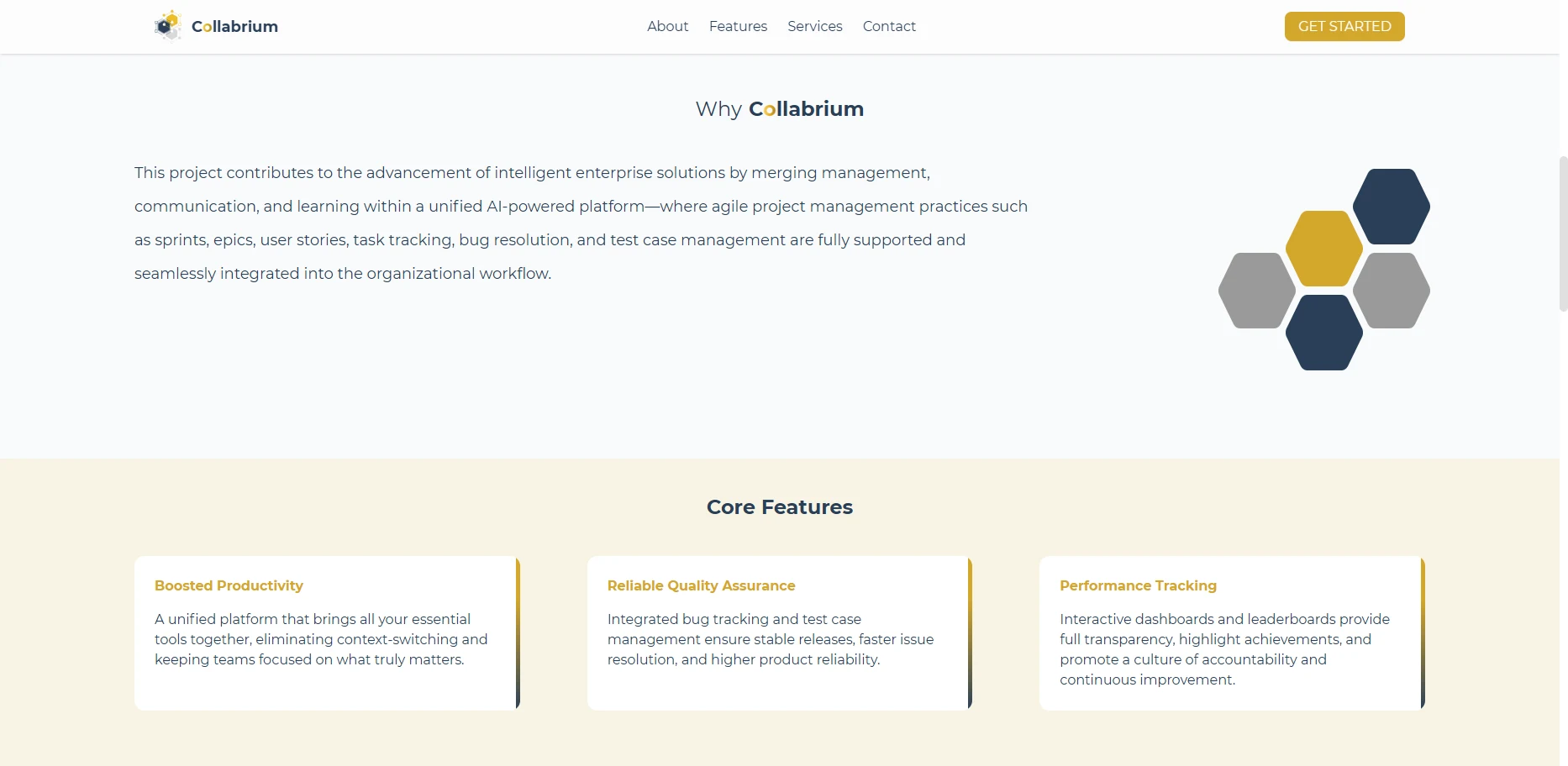This screenshot has width=1568, height=766.
Task: Click the left gray hexagon graphic
Action: 1257,291
